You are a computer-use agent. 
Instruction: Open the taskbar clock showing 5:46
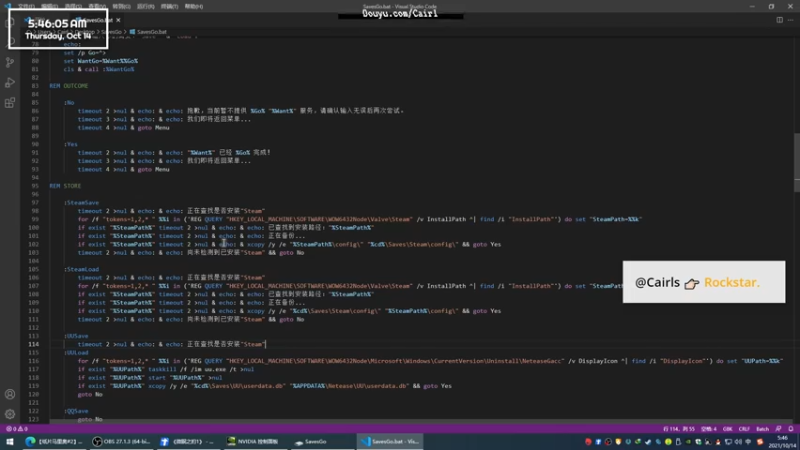click(x=782, y=442)
